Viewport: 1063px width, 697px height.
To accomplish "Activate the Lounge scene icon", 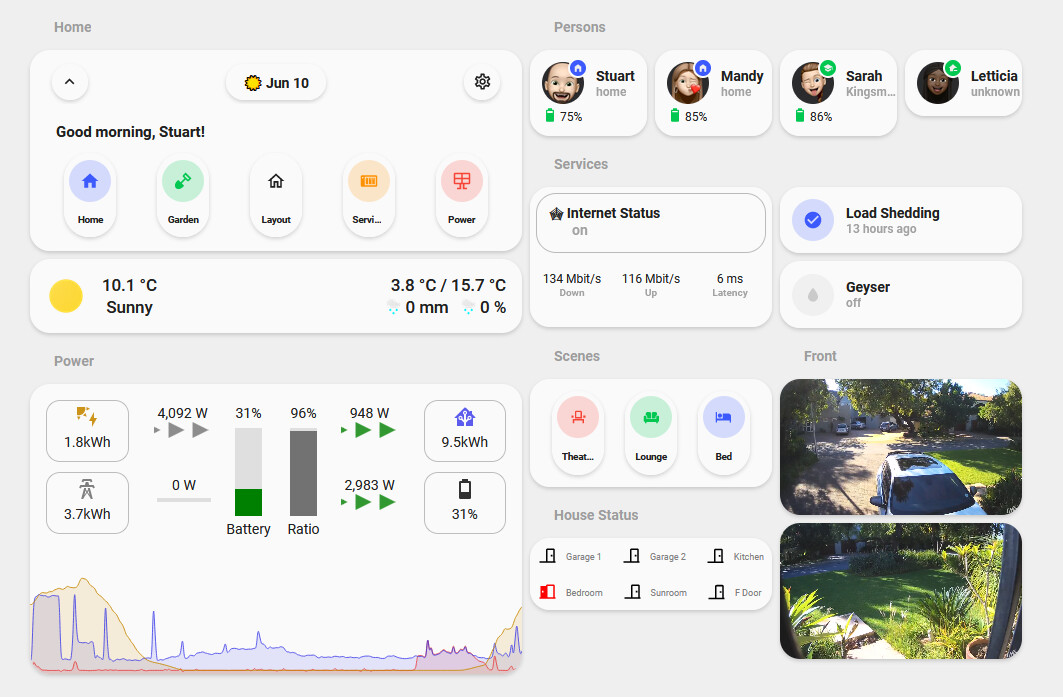I will pos(651,417).
